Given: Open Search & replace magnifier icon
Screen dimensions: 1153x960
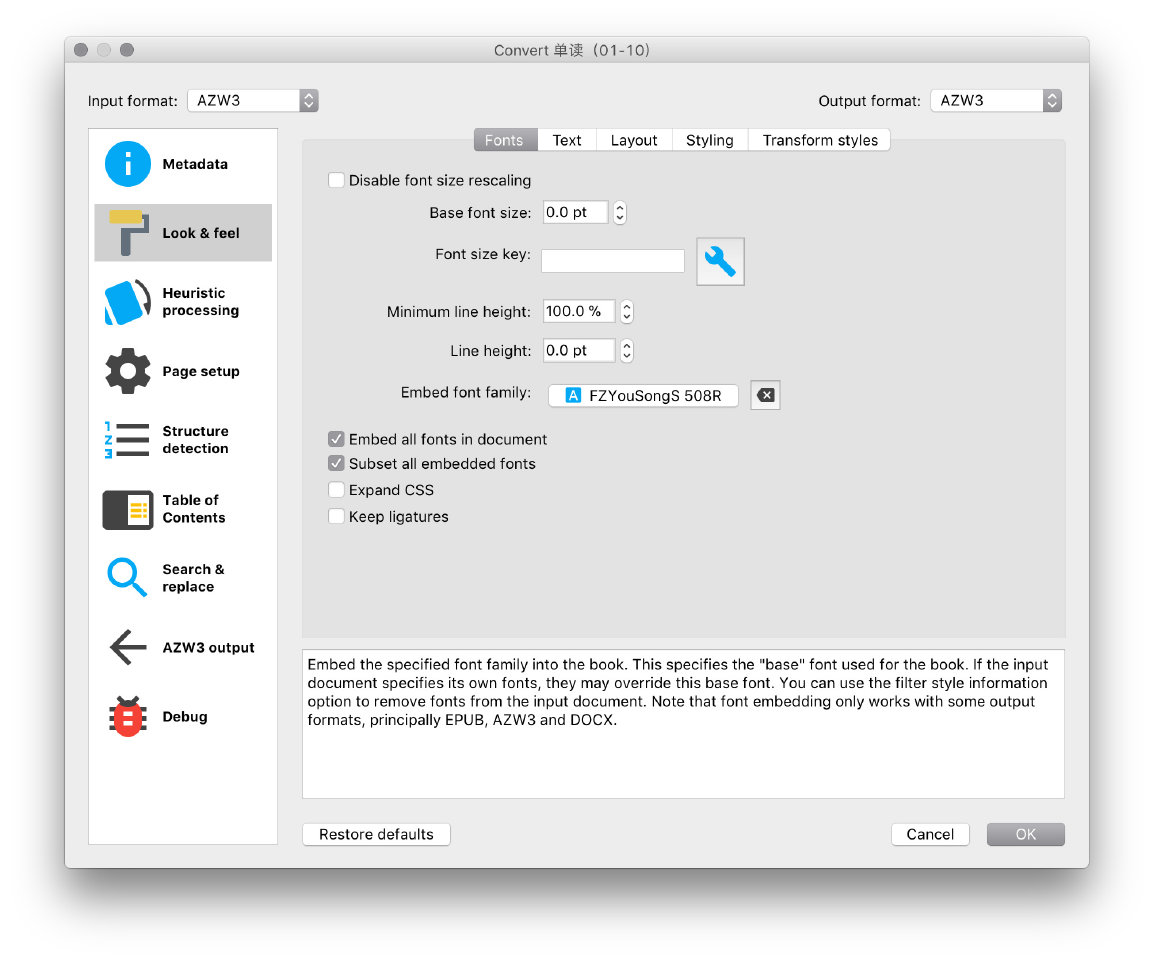Looking at the screenshot, I should tap(128, 578).
